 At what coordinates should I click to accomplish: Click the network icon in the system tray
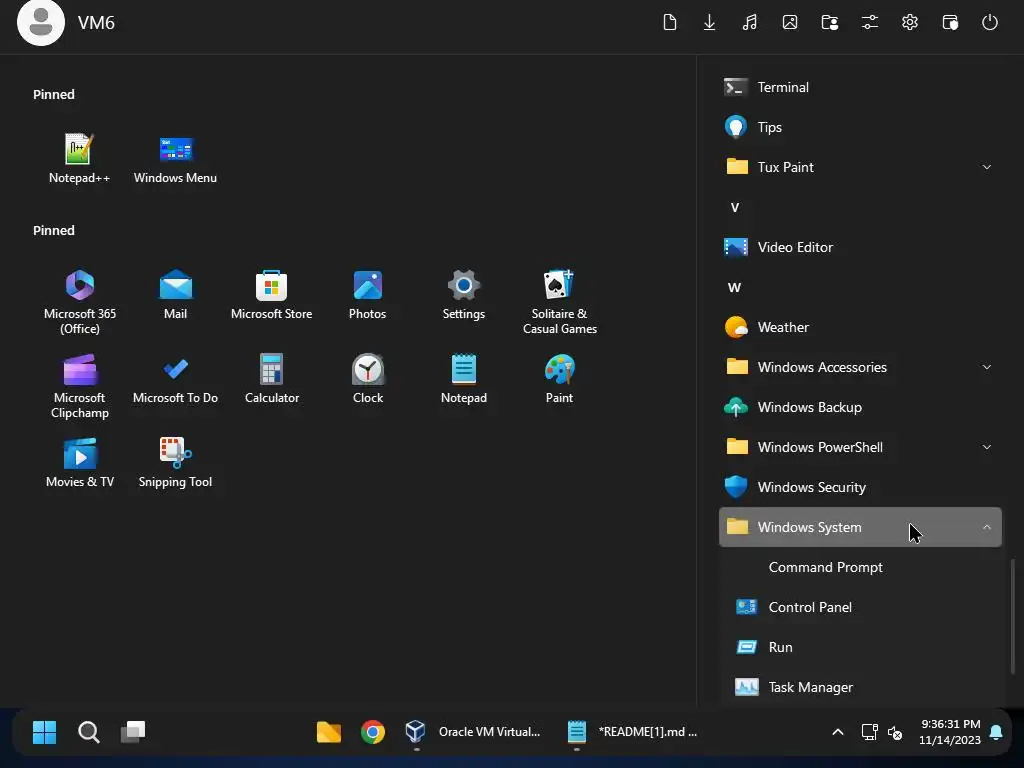tap(869, 732)
